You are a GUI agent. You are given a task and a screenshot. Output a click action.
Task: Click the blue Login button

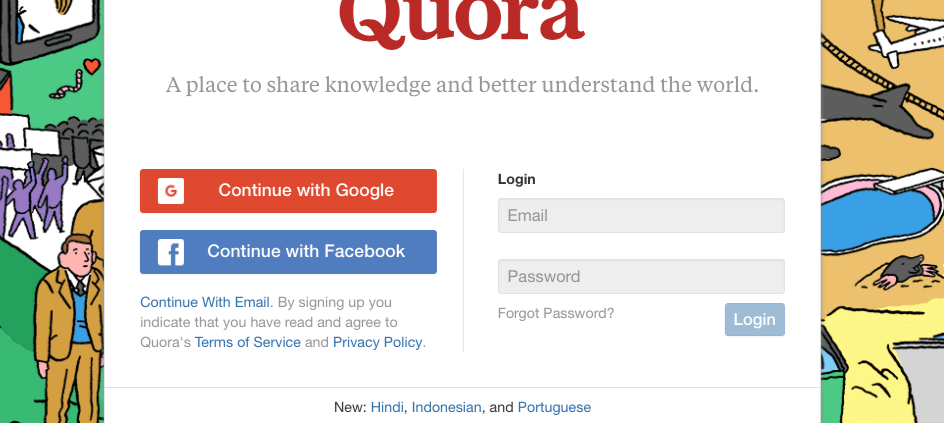tap(754, 320)
